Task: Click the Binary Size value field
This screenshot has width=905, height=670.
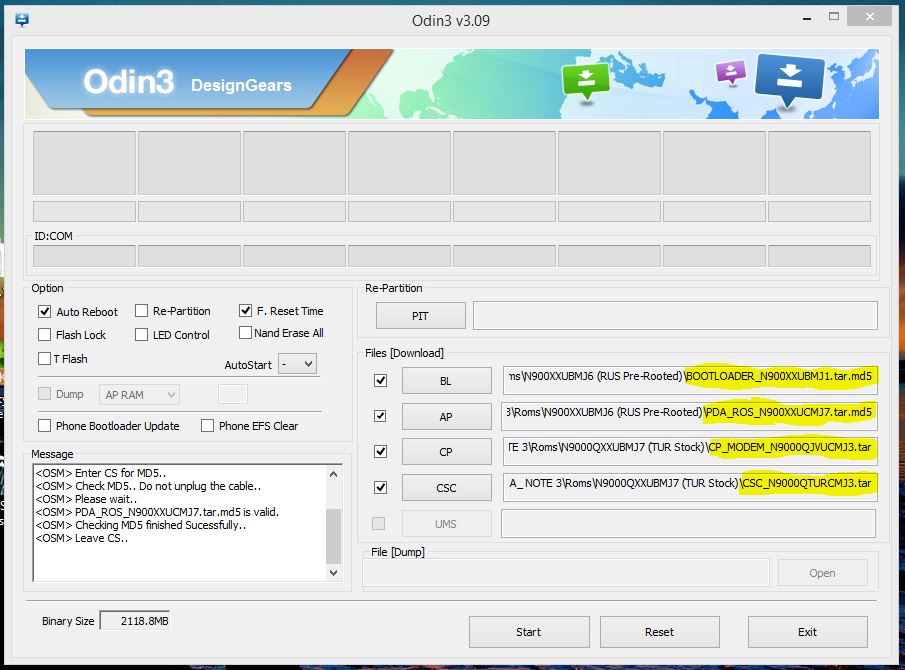Action: click(x=135, y=621)
